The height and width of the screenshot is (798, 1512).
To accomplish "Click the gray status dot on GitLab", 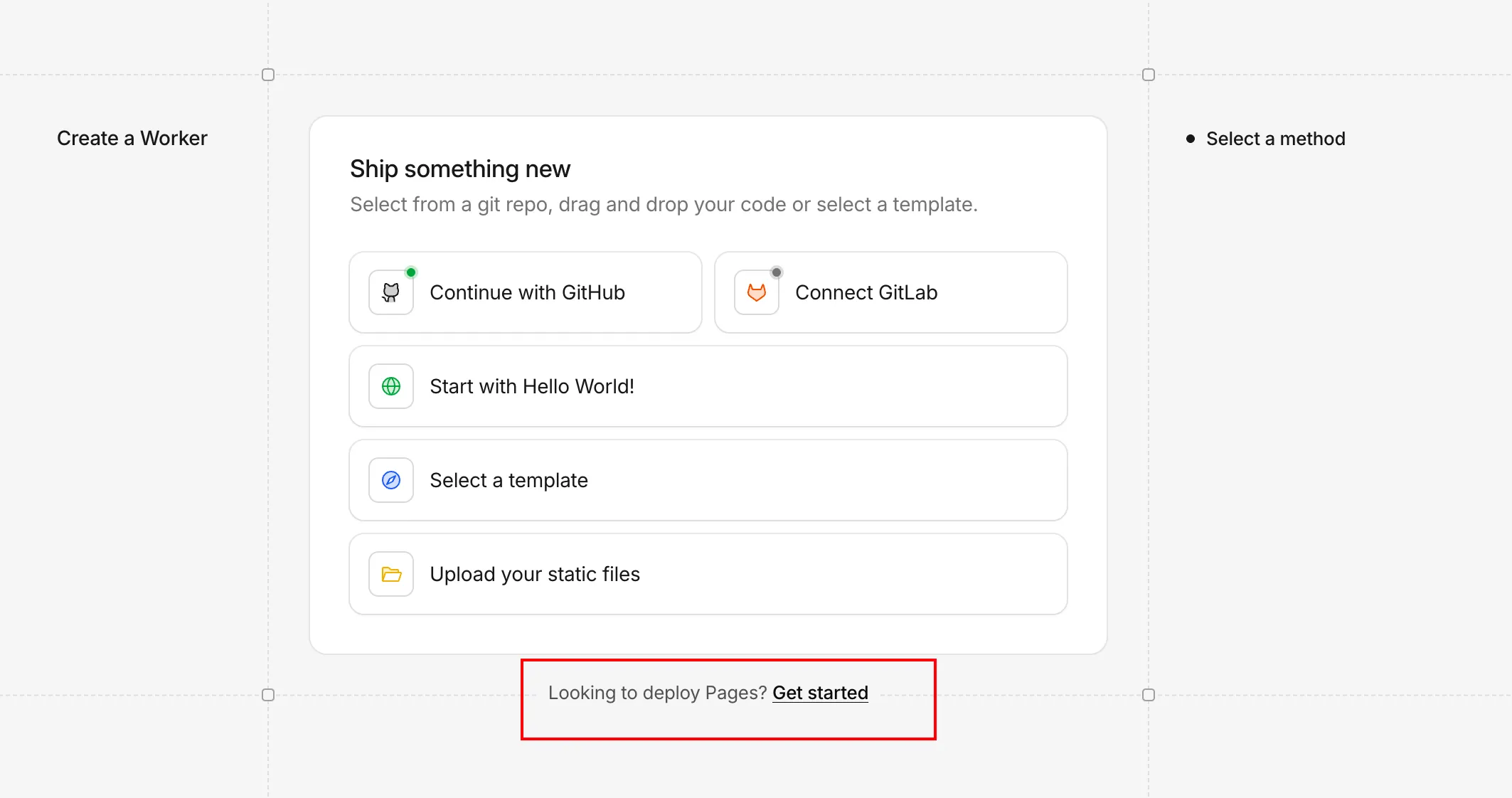I will click(777, 272).
